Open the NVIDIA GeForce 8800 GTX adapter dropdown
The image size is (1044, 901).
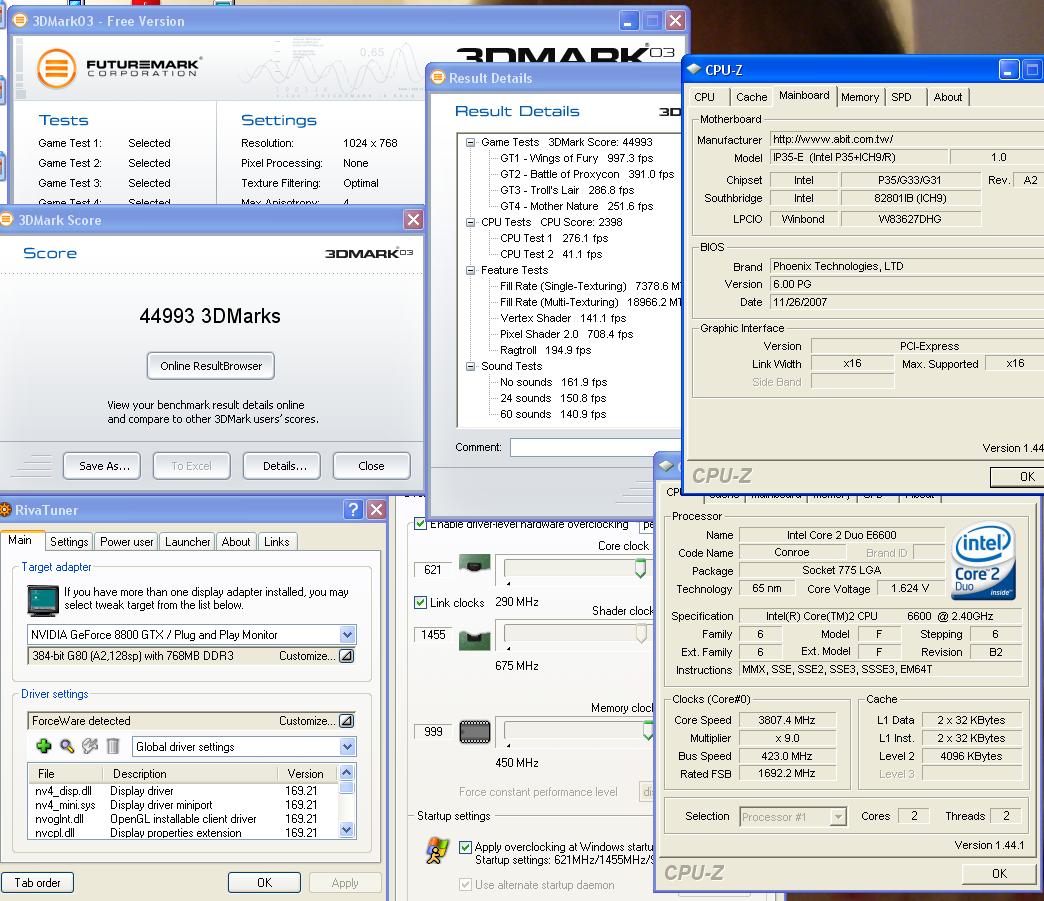[348, 635]
